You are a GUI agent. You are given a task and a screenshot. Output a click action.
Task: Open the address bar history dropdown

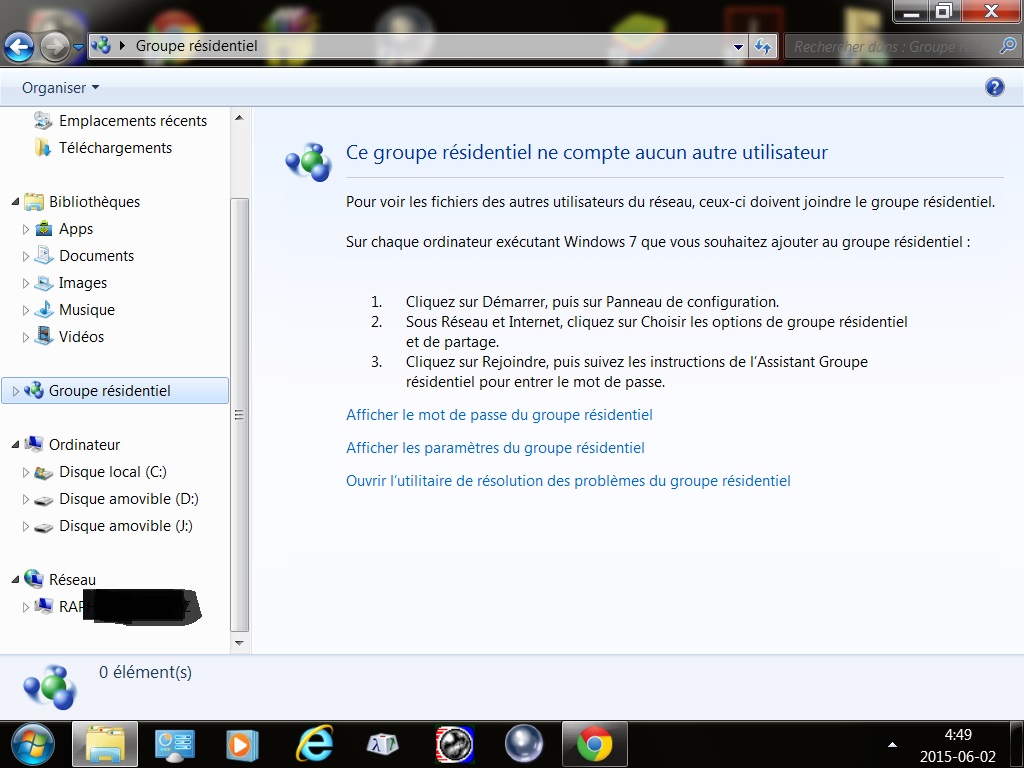point(738,46)
